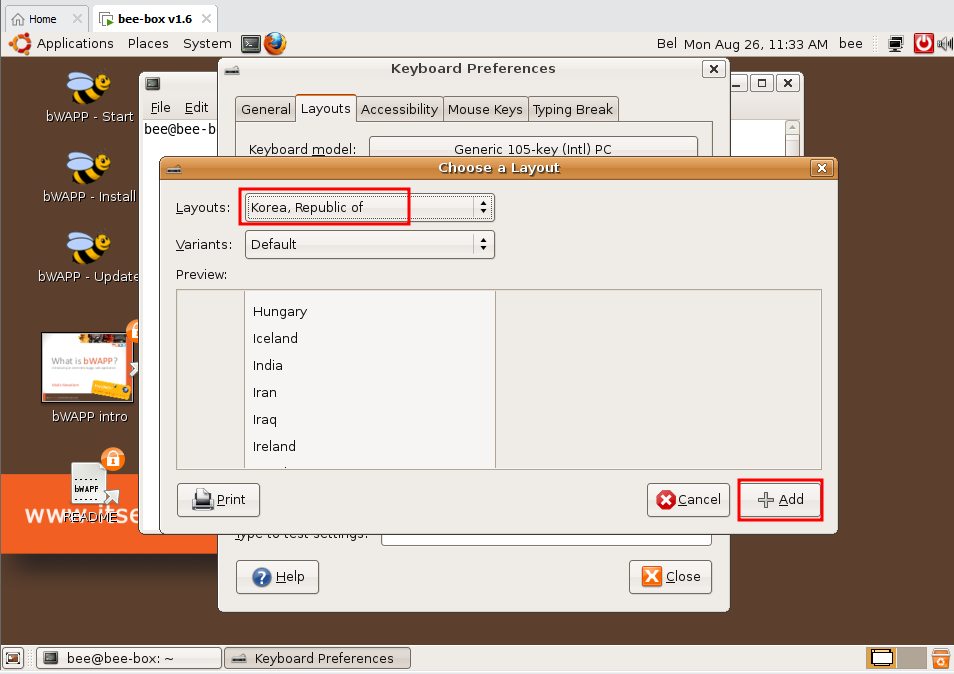This screenshot has height=674, width=954.
Task: Click the Print button
Action: [x=218, y=500]
